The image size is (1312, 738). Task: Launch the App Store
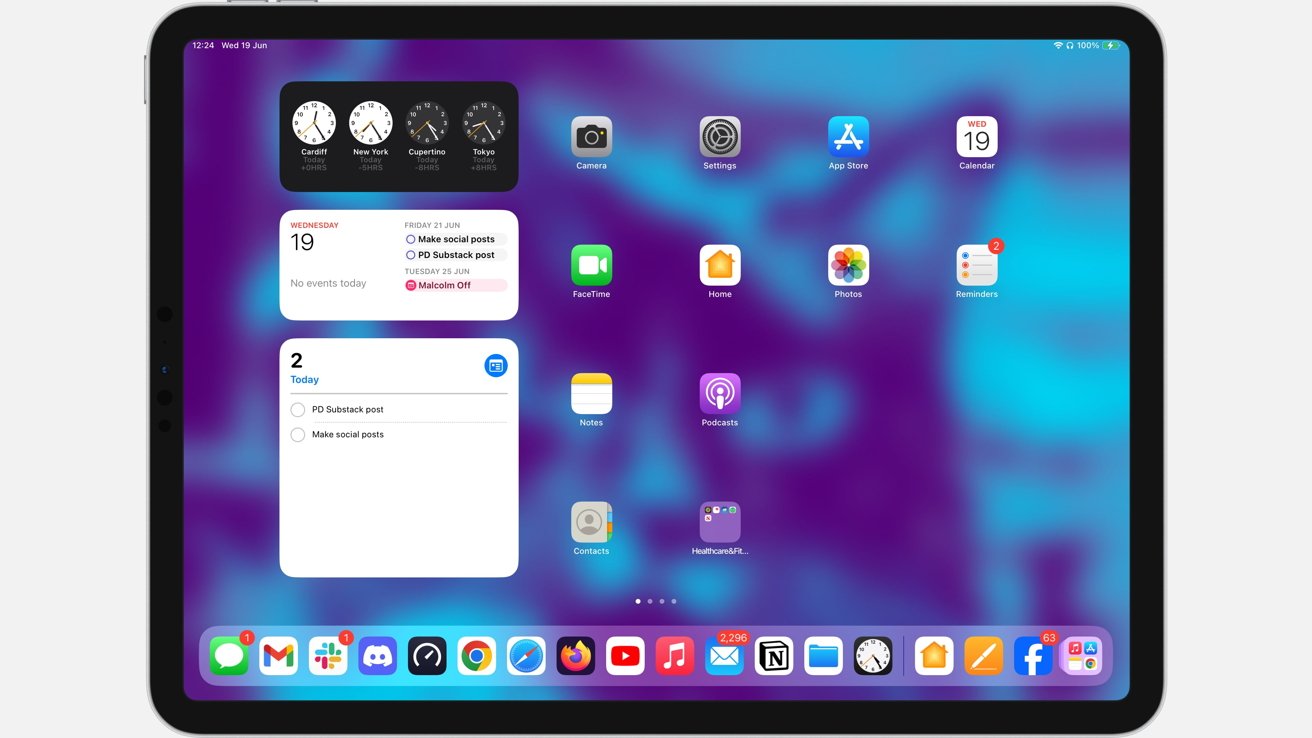click(x=848, y=137)
